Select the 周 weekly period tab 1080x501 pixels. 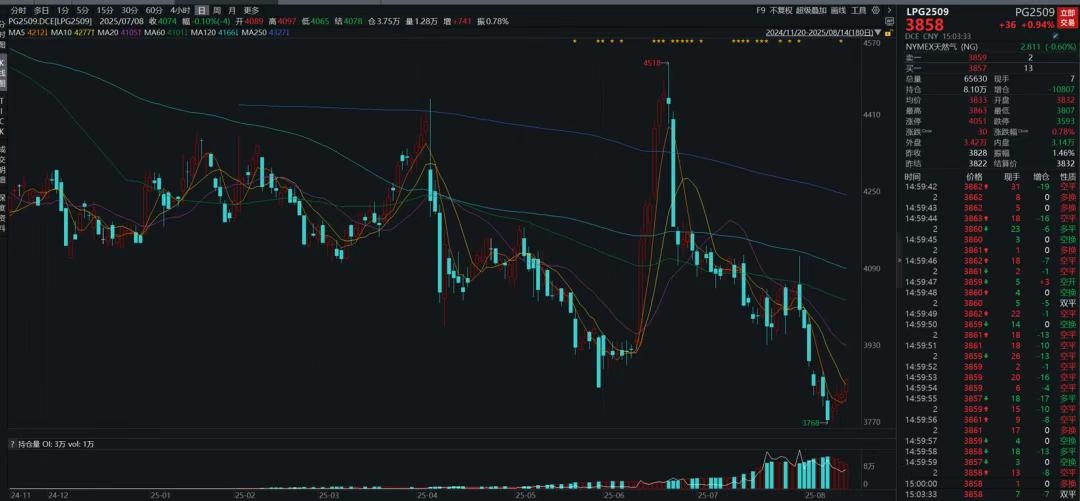[217, 10]
